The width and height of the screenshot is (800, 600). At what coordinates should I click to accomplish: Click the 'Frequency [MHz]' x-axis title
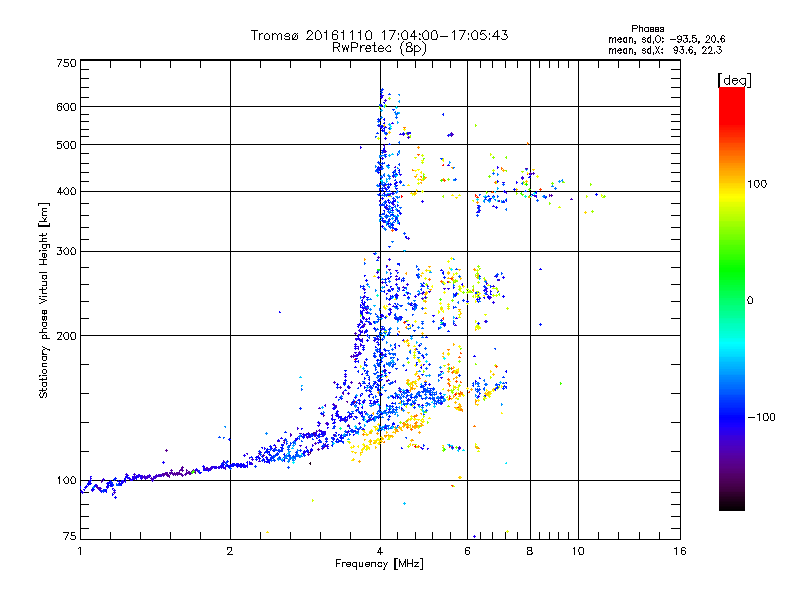pyautogui.click(x=379, y=564)
